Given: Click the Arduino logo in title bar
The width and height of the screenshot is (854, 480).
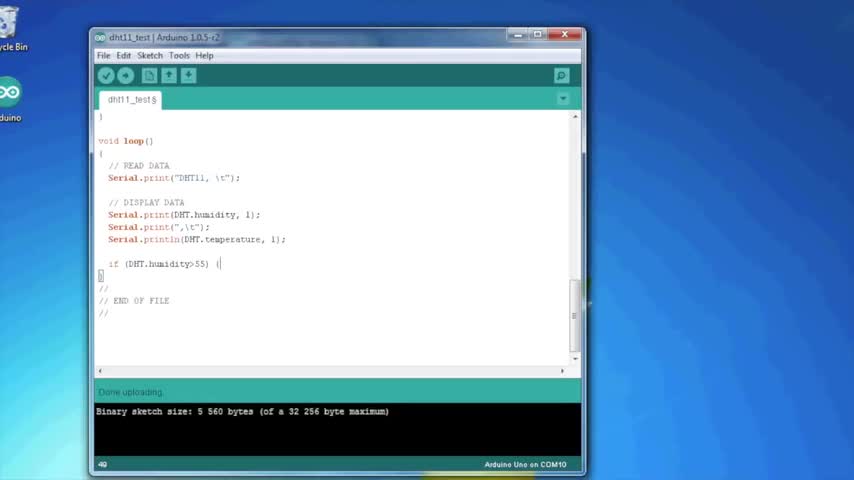Looking at the screenshot, I should click(100, 38).
